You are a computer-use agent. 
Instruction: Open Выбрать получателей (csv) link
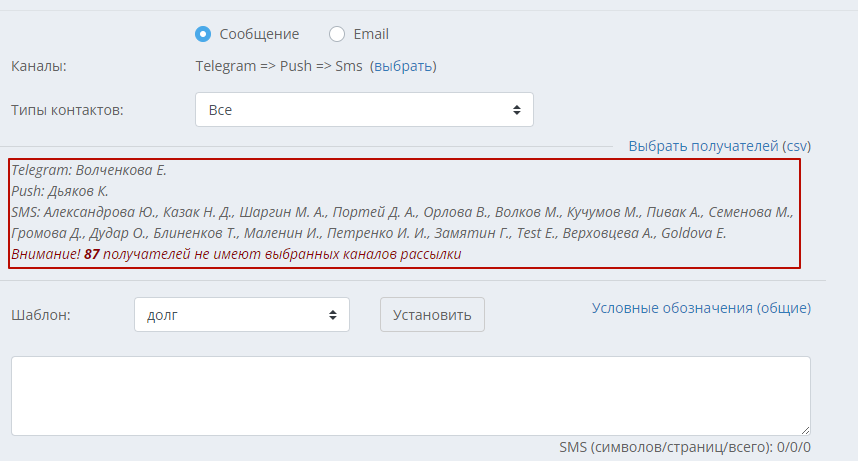pyautogui.click(x=720, y=146)
